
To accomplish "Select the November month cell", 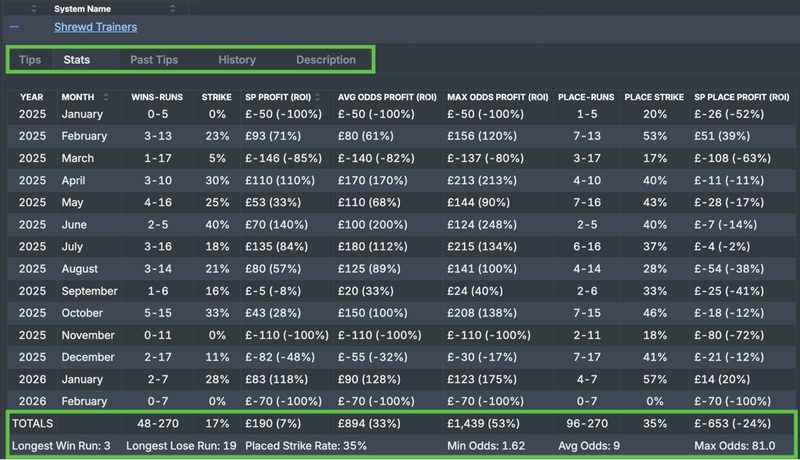I will (x=88, y=335).
